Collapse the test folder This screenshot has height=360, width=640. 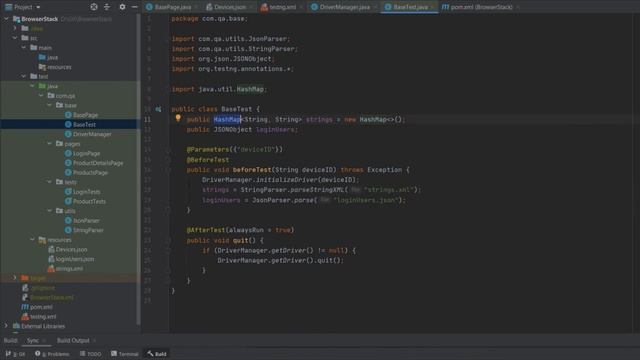tap(24, 76)
